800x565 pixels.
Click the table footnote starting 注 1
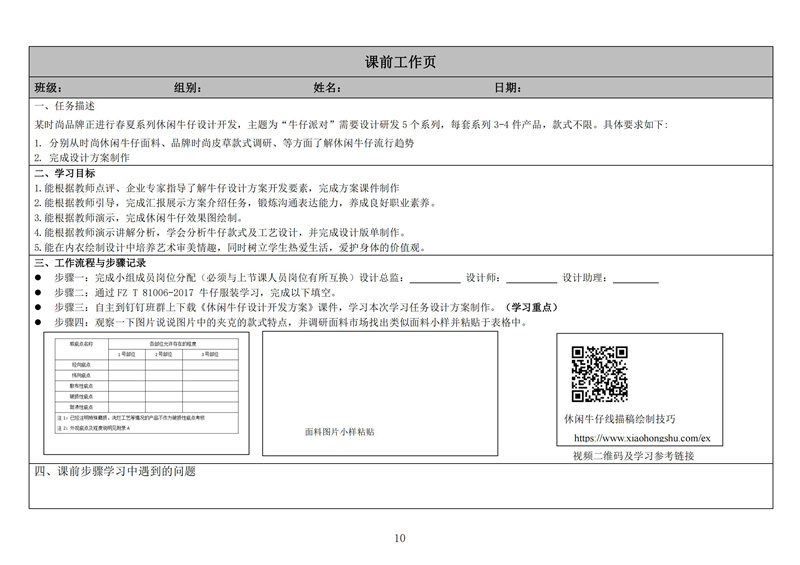[131, 417]
